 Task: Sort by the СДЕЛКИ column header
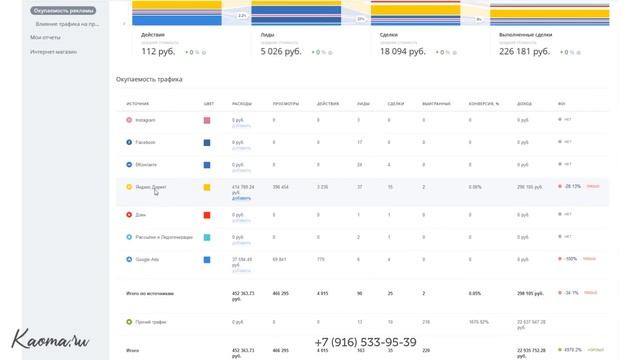[396, 104]
